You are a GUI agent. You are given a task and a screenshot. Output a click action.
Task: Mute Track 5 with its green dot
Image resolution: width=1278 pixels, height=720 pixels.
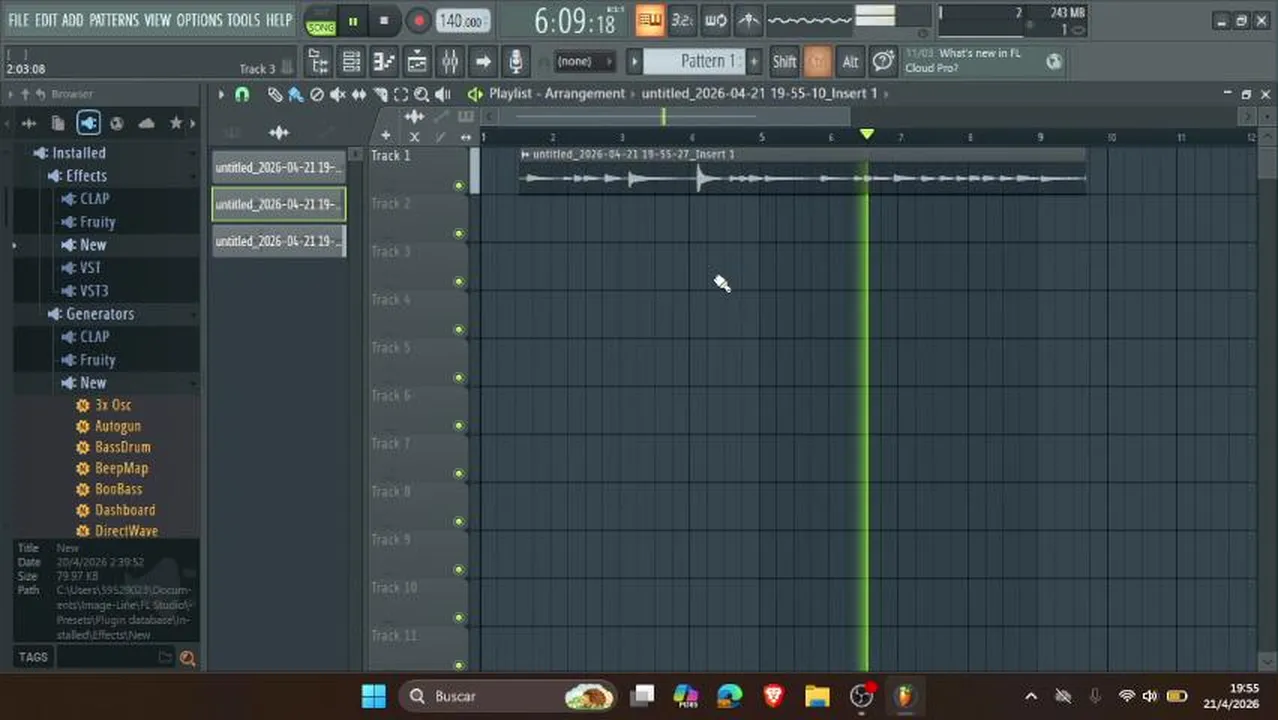459,377
